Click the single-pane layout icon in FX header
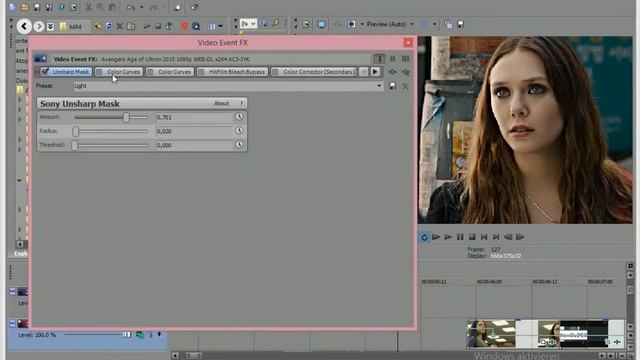 click(379, 59)
